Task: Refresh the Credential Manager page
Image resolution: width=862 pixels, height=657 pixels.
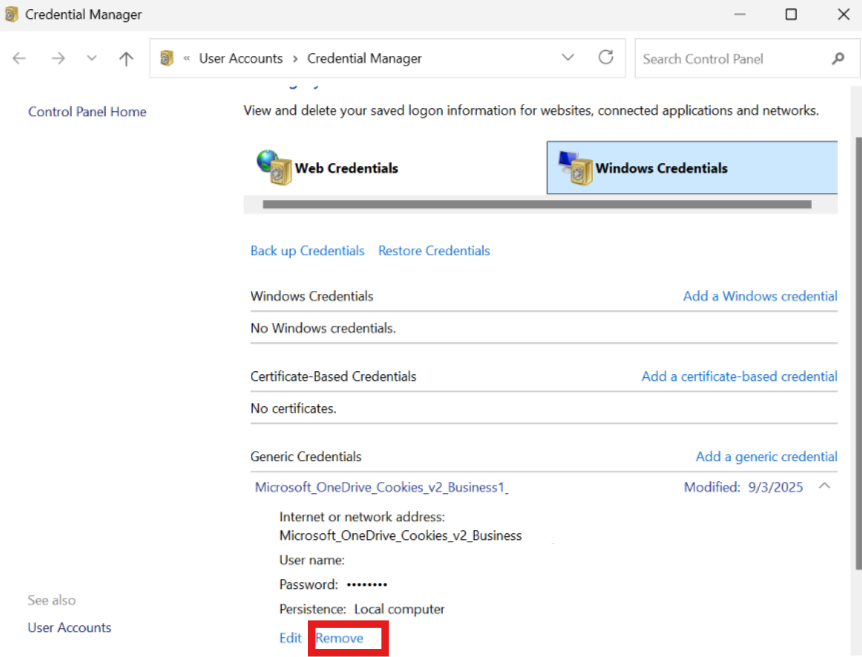Action: point(606,57)
